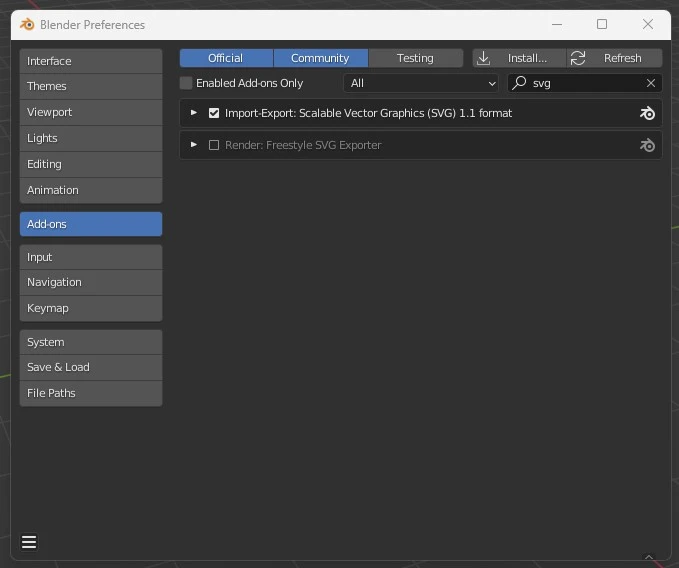Click Blender icon on Import-Export SVG row
This screenshot has width=679, height=568.
[x=647, y=113]
